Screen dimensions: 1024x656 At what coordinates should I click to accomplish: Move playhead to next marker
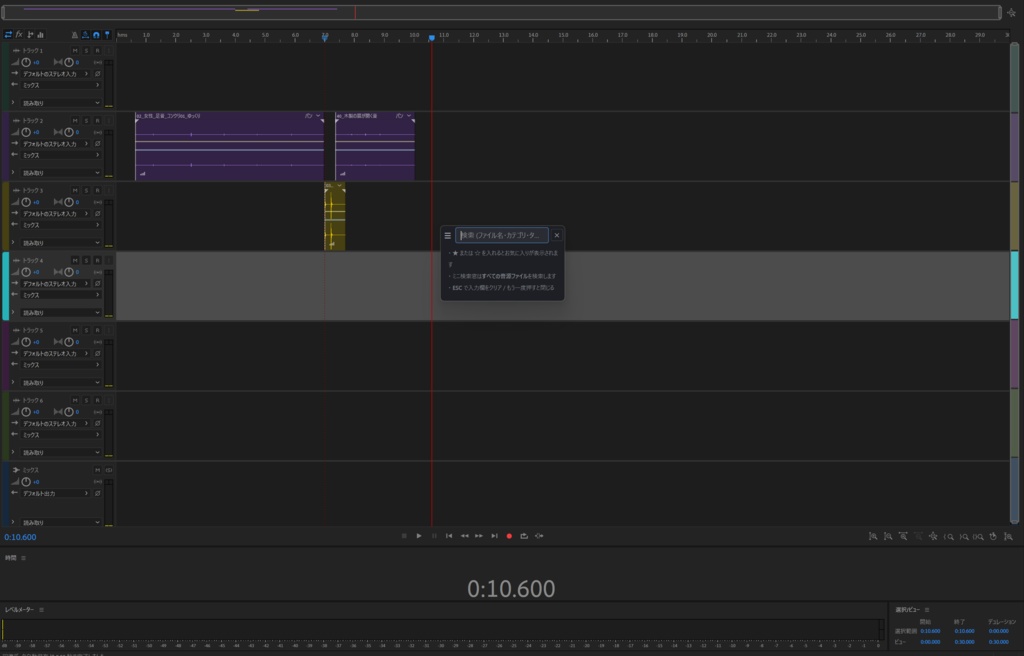494,536
